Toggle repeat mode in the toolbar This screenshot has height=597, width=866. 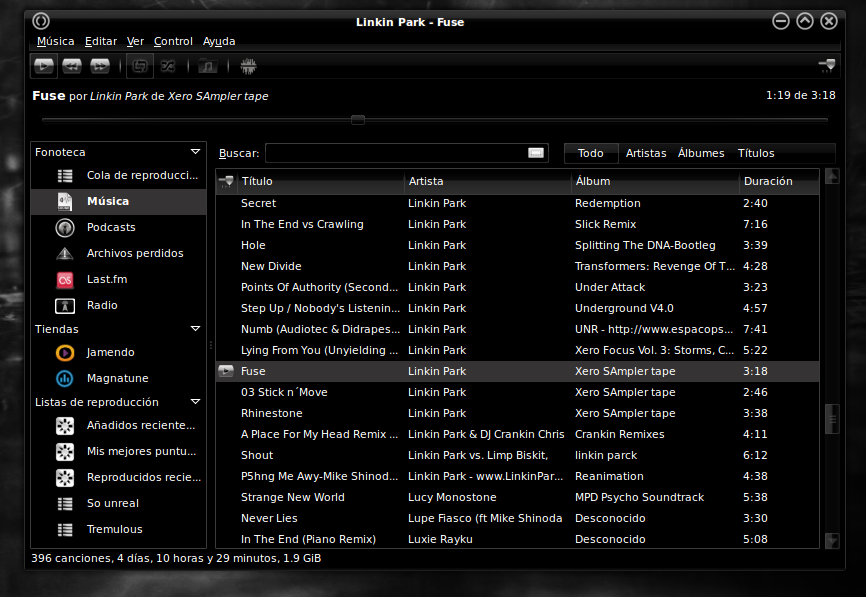(x=140, y=66)
